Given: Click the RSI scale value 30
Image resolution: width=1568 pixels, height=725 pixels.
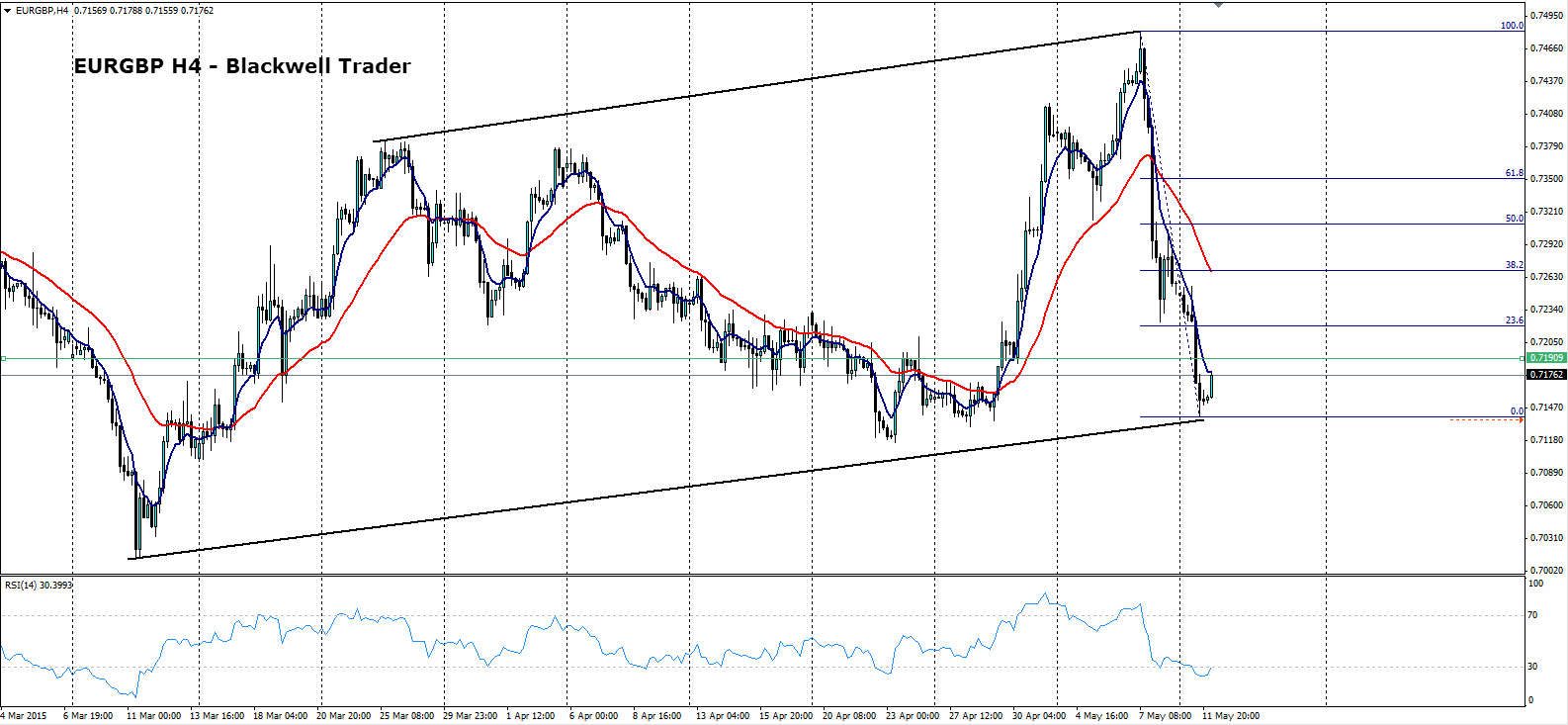Looking at the screenshot, I should point(1533,667).
